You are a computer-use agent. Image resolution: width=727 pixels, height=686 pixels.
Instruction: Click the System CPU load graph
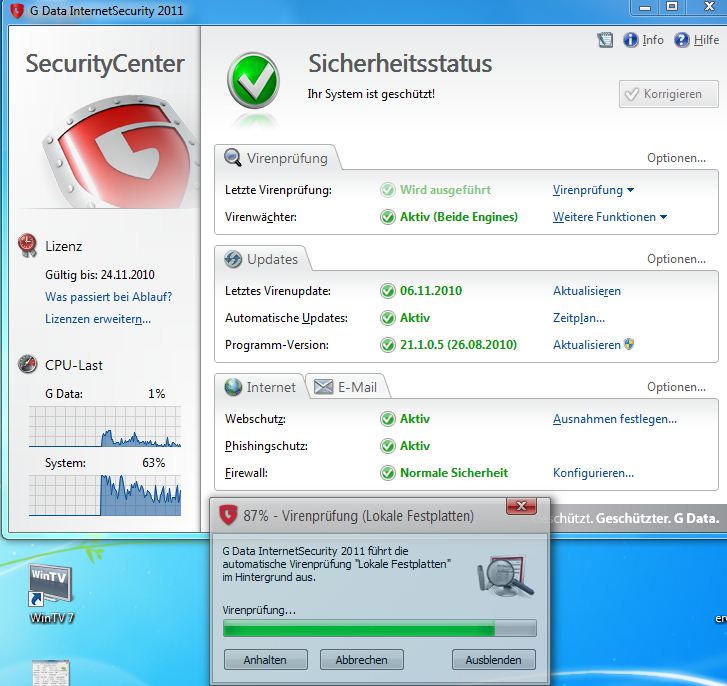(x=105, y=495)
